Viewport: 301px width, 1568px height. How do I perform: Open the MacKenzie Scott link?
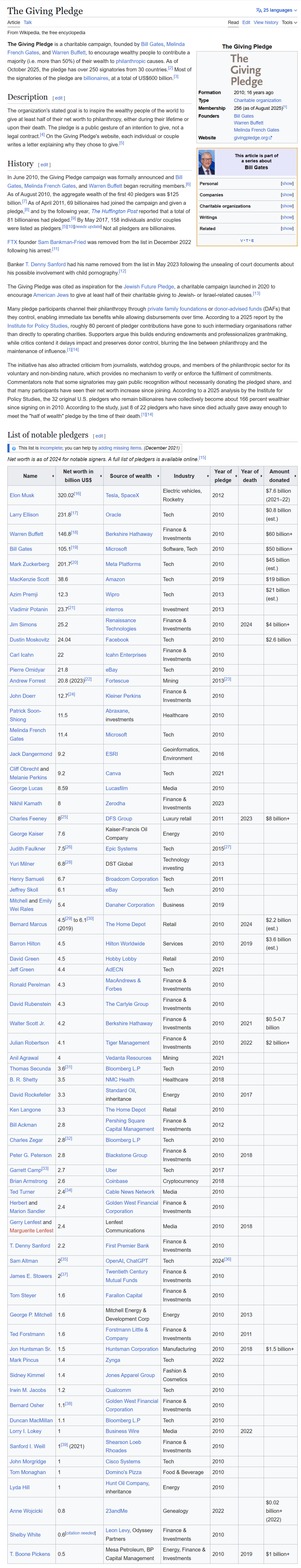click(x=29, y=580)
